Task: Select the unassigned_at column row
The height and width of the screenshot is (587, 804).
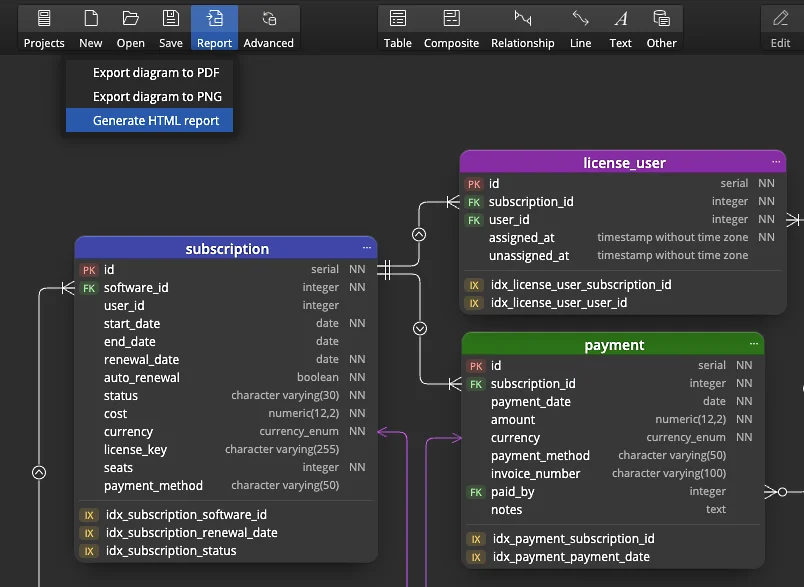Action: pyautogui.click(x=623, y=255)
